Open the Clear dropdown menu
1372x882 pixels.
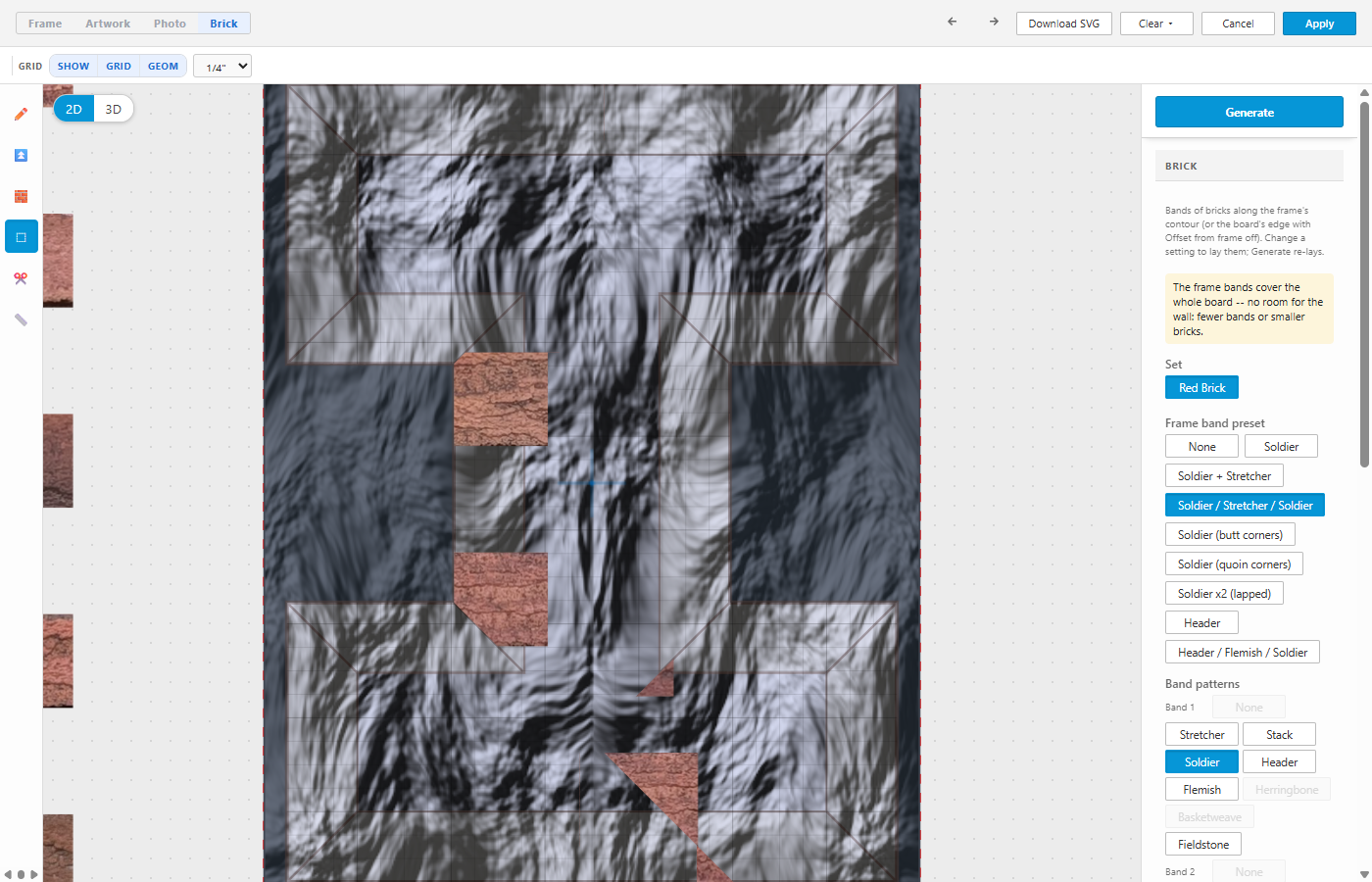pyautogui.click(x=1156, y=24)
